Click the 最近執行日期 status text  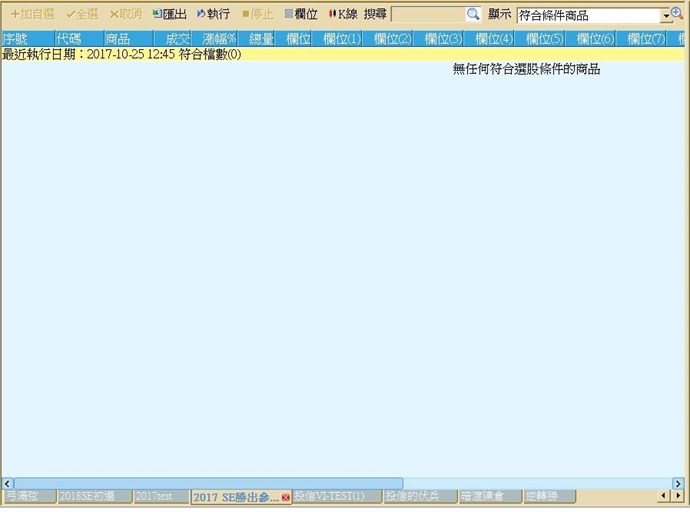(x=122, y=55)
